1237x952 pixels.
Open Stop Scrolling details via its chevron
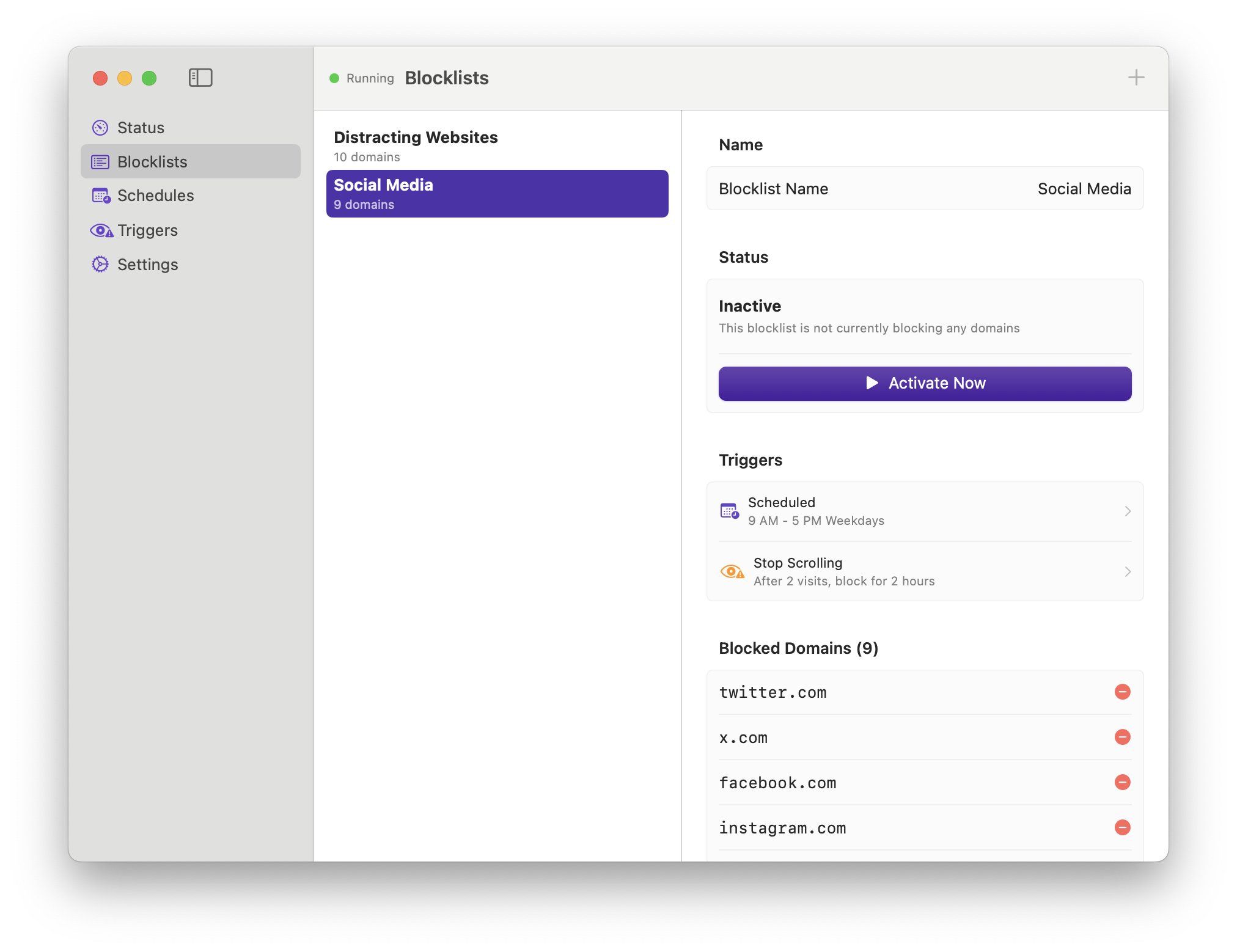[x=1128, y=571]
